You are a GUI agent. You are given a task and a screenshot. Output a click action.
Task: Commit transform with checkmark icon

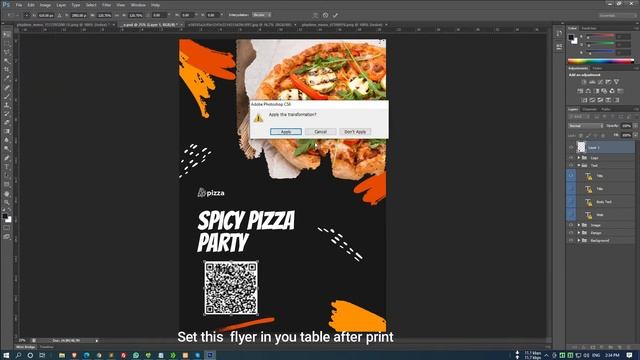coord(335,15)
